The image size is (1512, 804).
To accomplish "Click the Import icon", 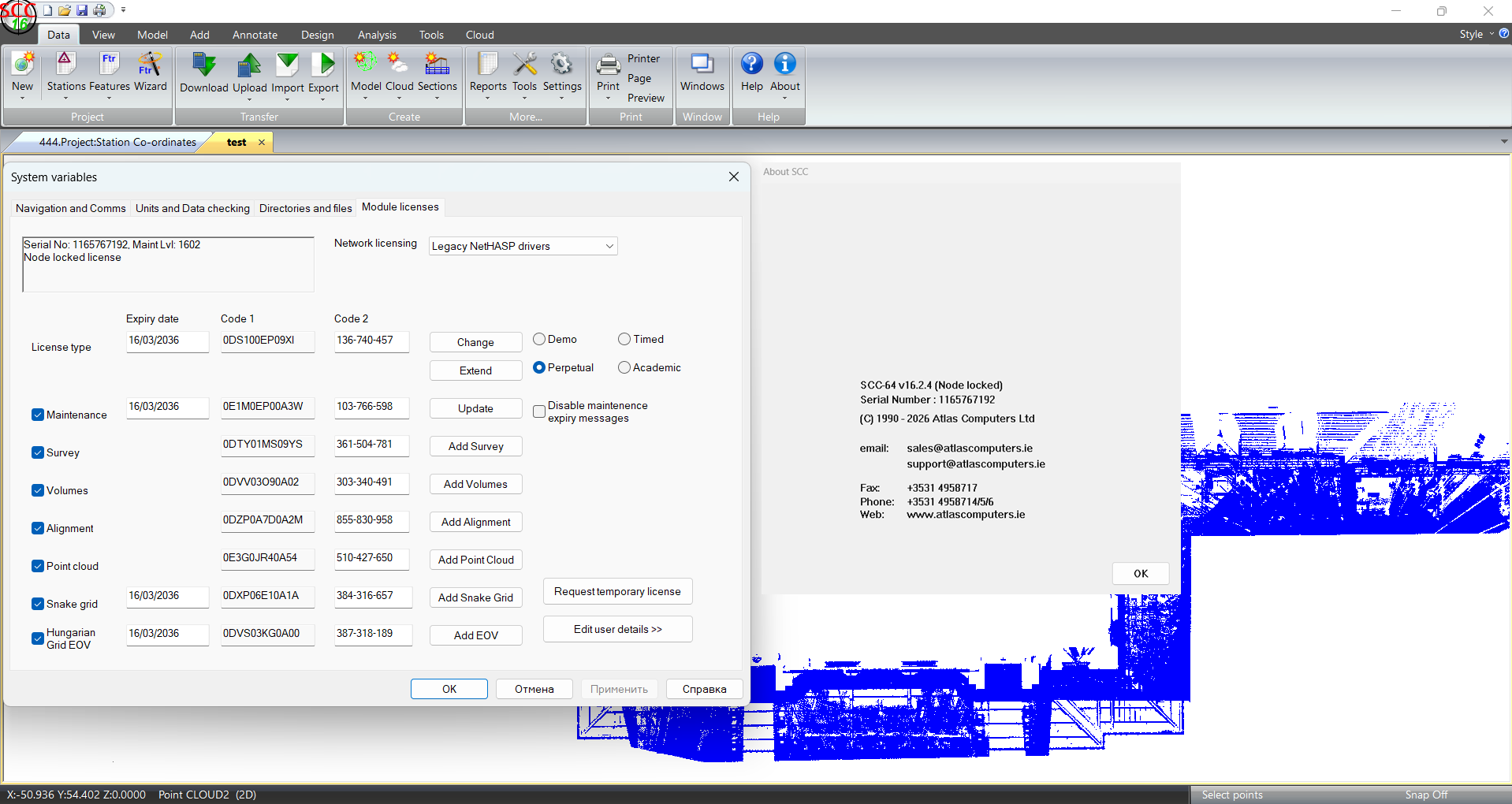I will (287, 65).
